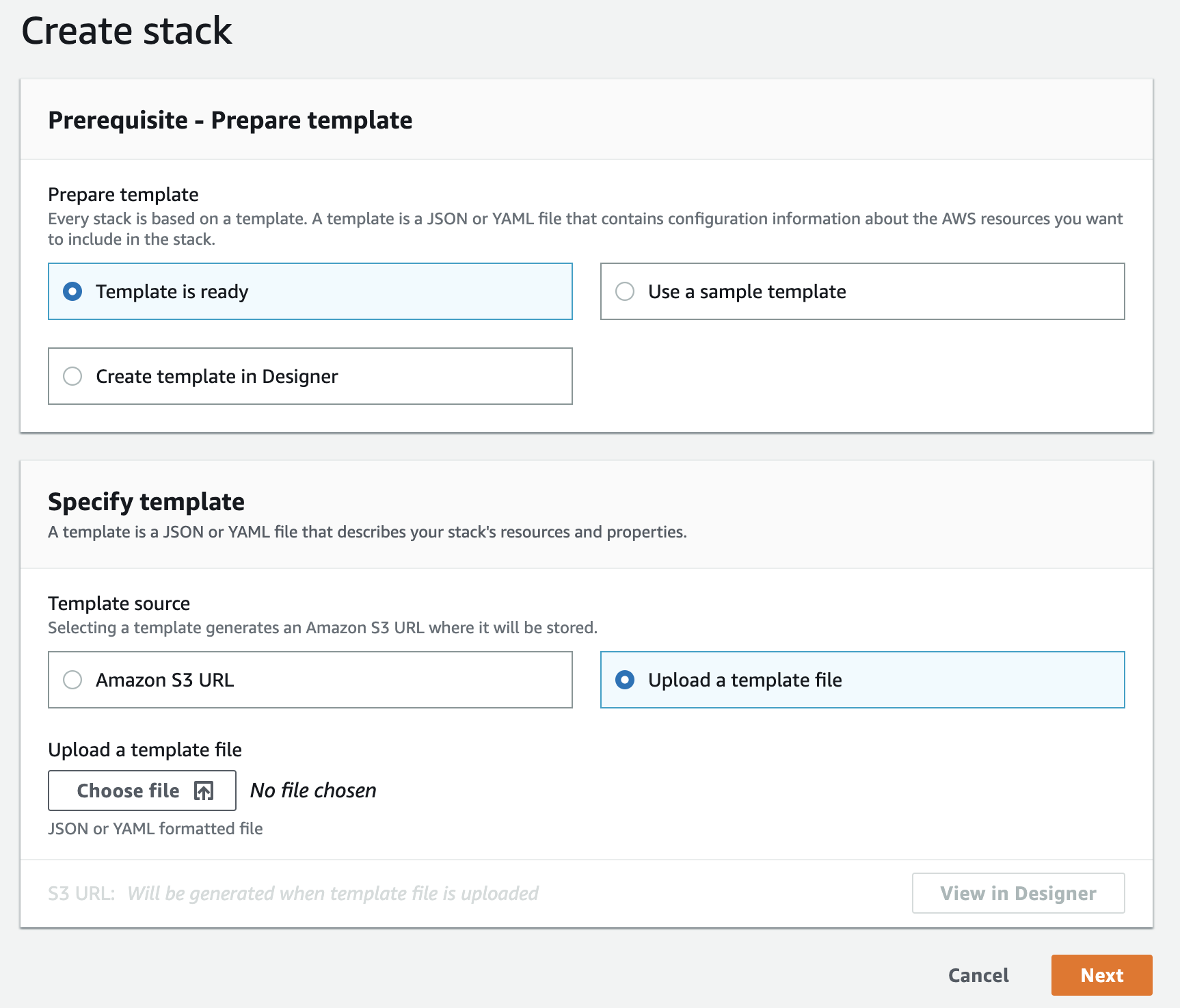1180x1008 pixels.
Task: Click the View in Designer button
Action: click(x=1018, y=893)
